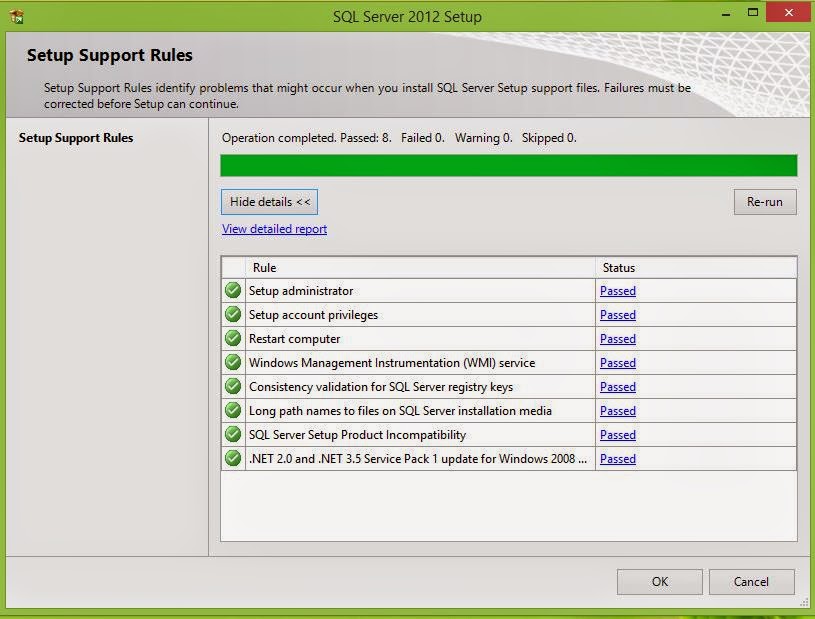Image resolution: width=815 pixels, height=619 pixels.
Task: Select the Restart computer rule text
Action: (x=294, y=339)
